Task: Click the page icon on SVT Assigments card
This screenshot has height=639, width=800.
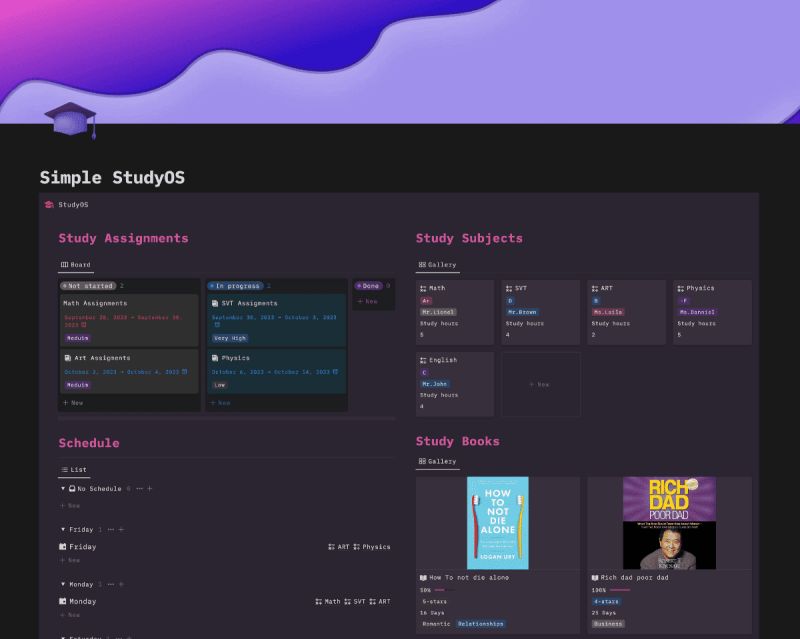Action: coord(217,304)
